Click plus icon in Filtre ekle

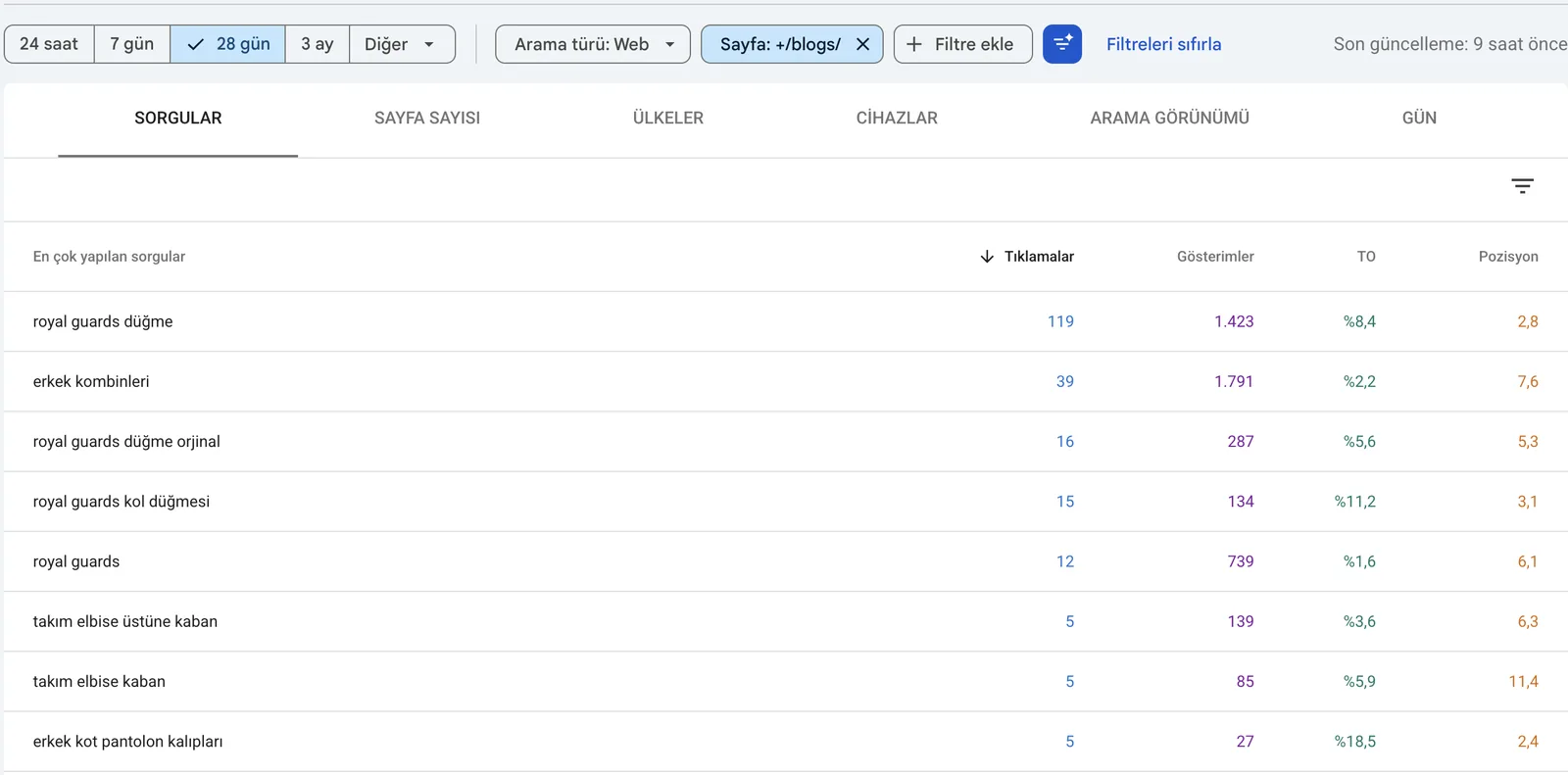[x=914, y=44]
